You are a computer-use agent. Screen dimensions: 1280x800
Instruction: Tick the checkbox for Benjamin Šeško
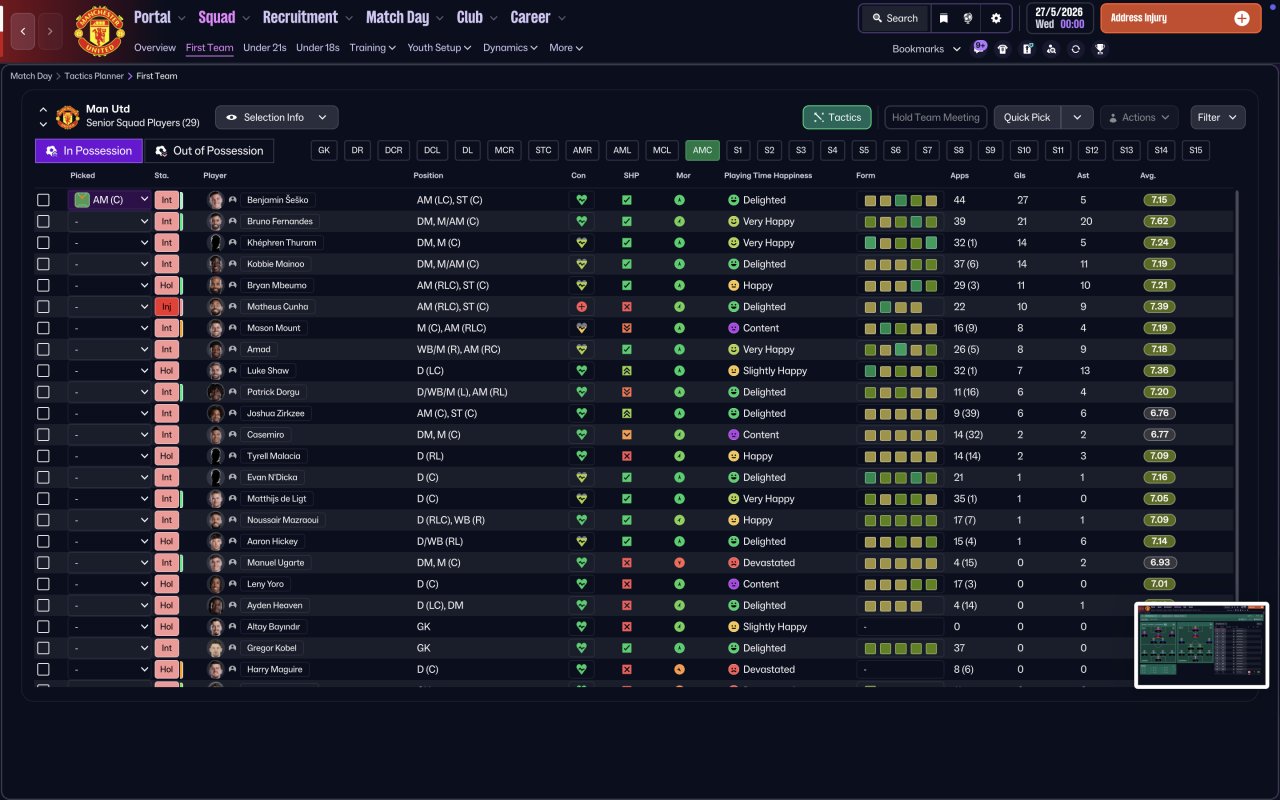(43, 200)
